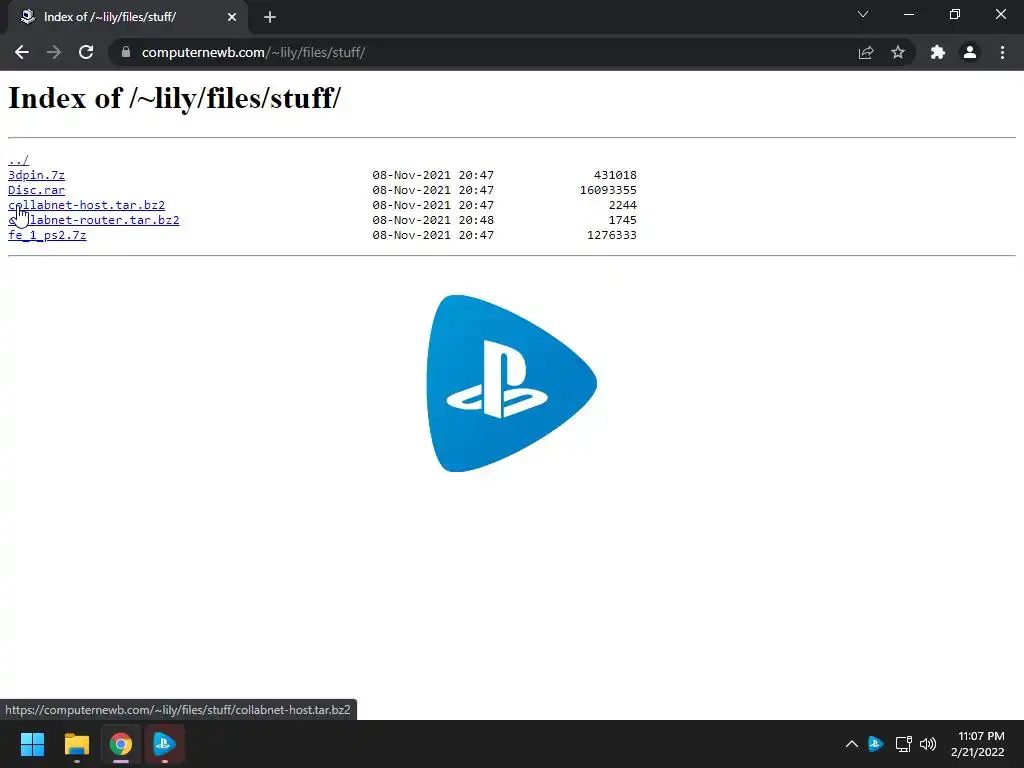Select the 'Index of /~lily/files/stuff/' tab
Screen dimensions: 1024x768
click(x=128, y=17)
